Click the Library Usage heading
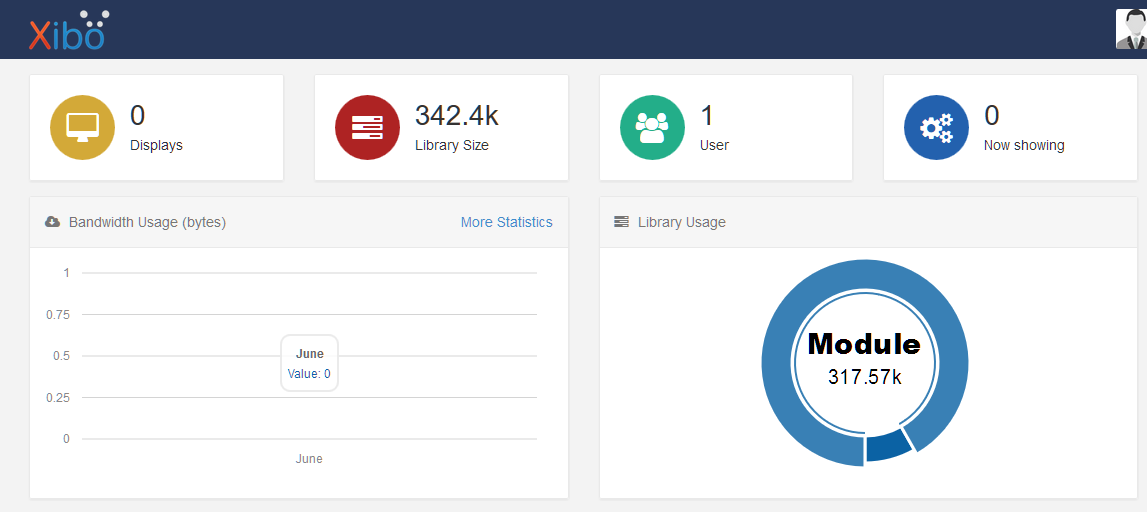 tap(682, 222)
